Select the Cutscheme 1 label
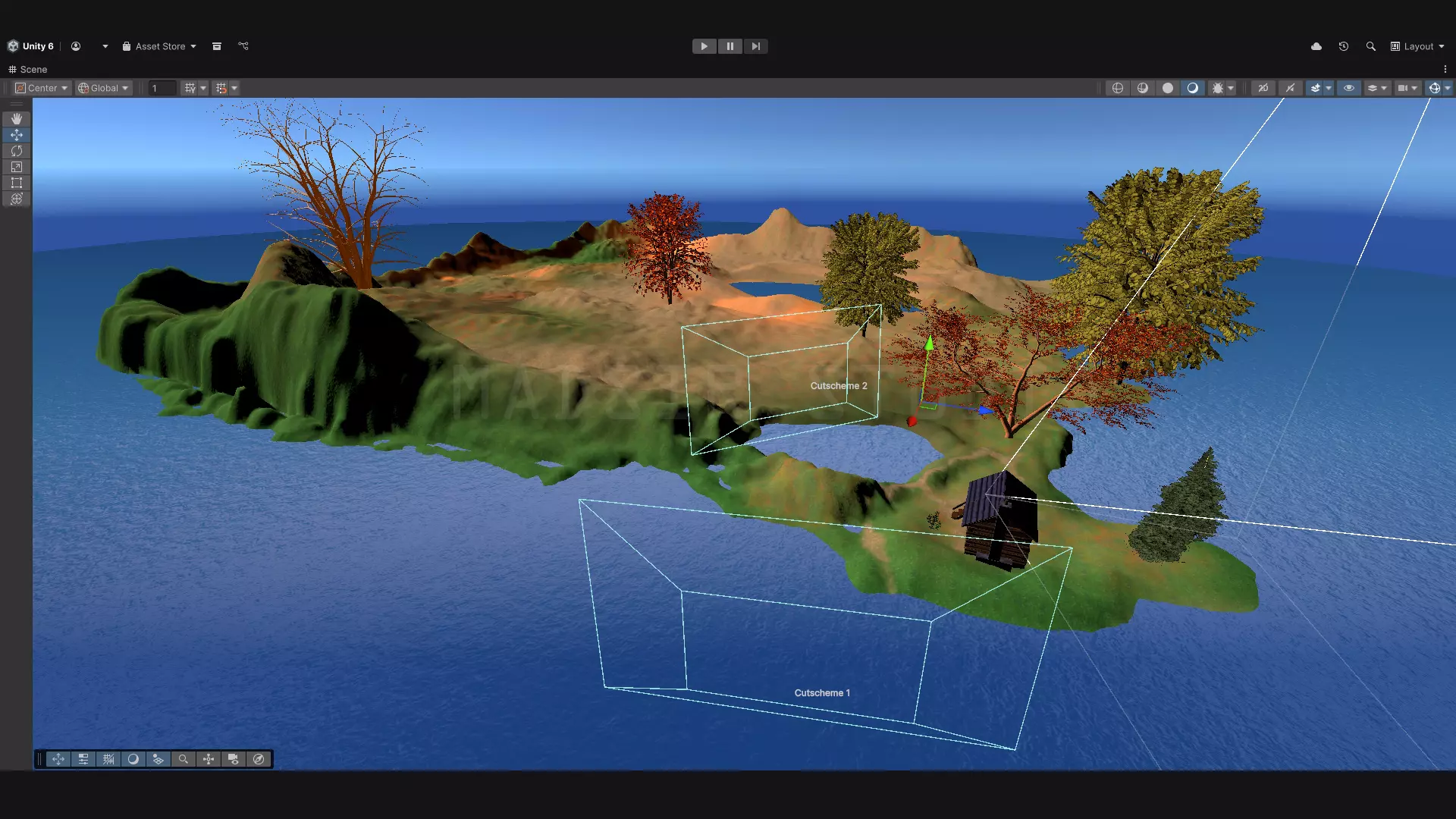This screenshot has width=1456, height=819. 822,693
